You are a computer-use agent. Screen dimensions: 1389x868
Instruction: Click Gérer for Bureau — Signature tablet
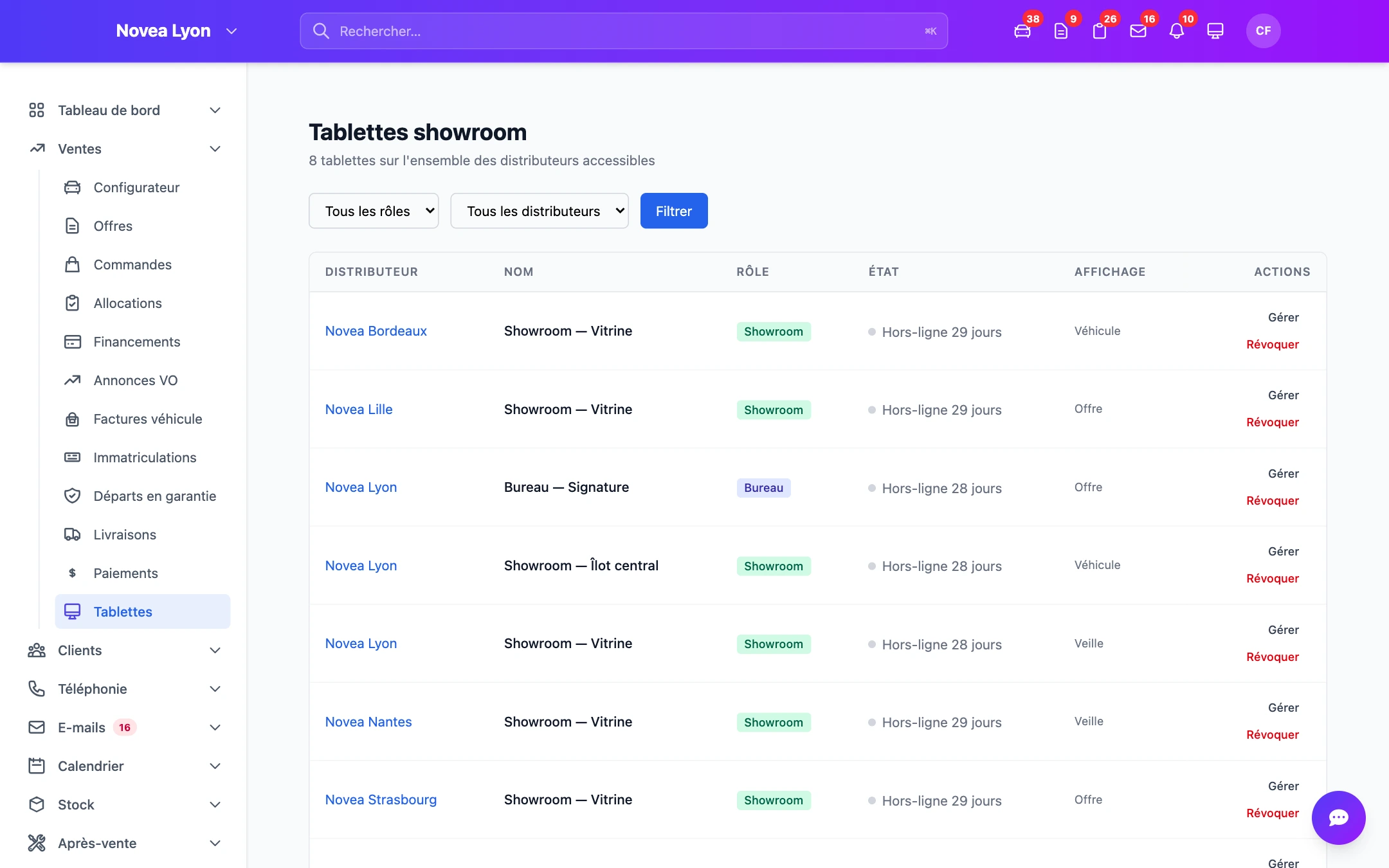(x=1284, y=474)
